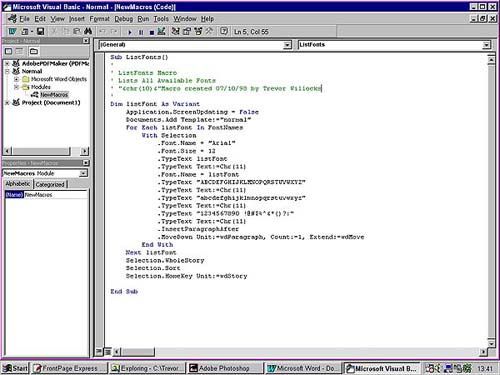Toggle Design Mode icon in the toolbar
Viewport: 500px width, 375px height.
click(162, 32)
